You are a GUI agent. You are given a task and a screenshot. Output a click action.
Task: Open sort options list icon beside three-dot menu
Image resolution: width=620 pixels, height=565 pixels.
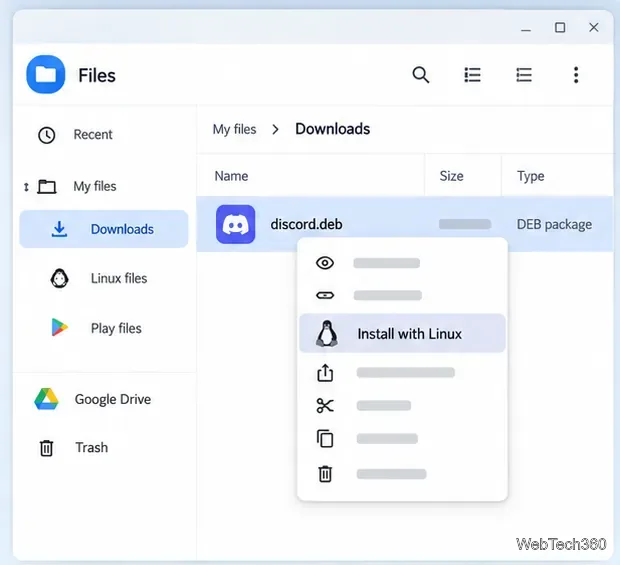[x=524, y=75]
